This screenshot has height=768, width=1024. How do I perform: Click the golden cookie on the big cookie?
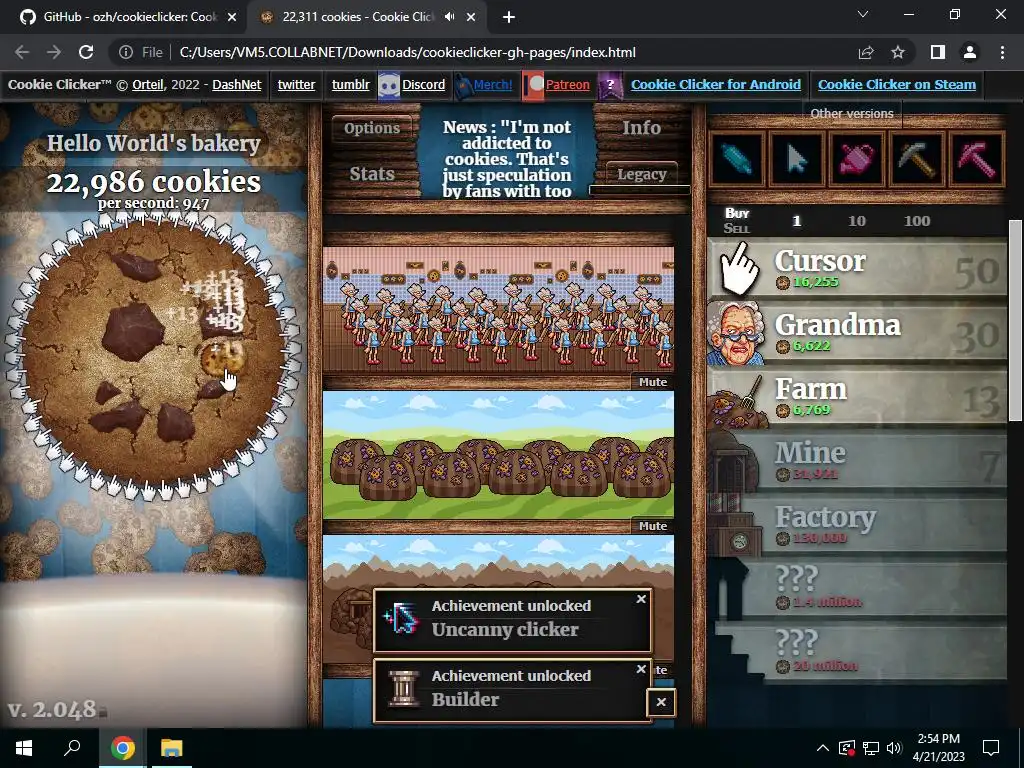coord(222,359)
